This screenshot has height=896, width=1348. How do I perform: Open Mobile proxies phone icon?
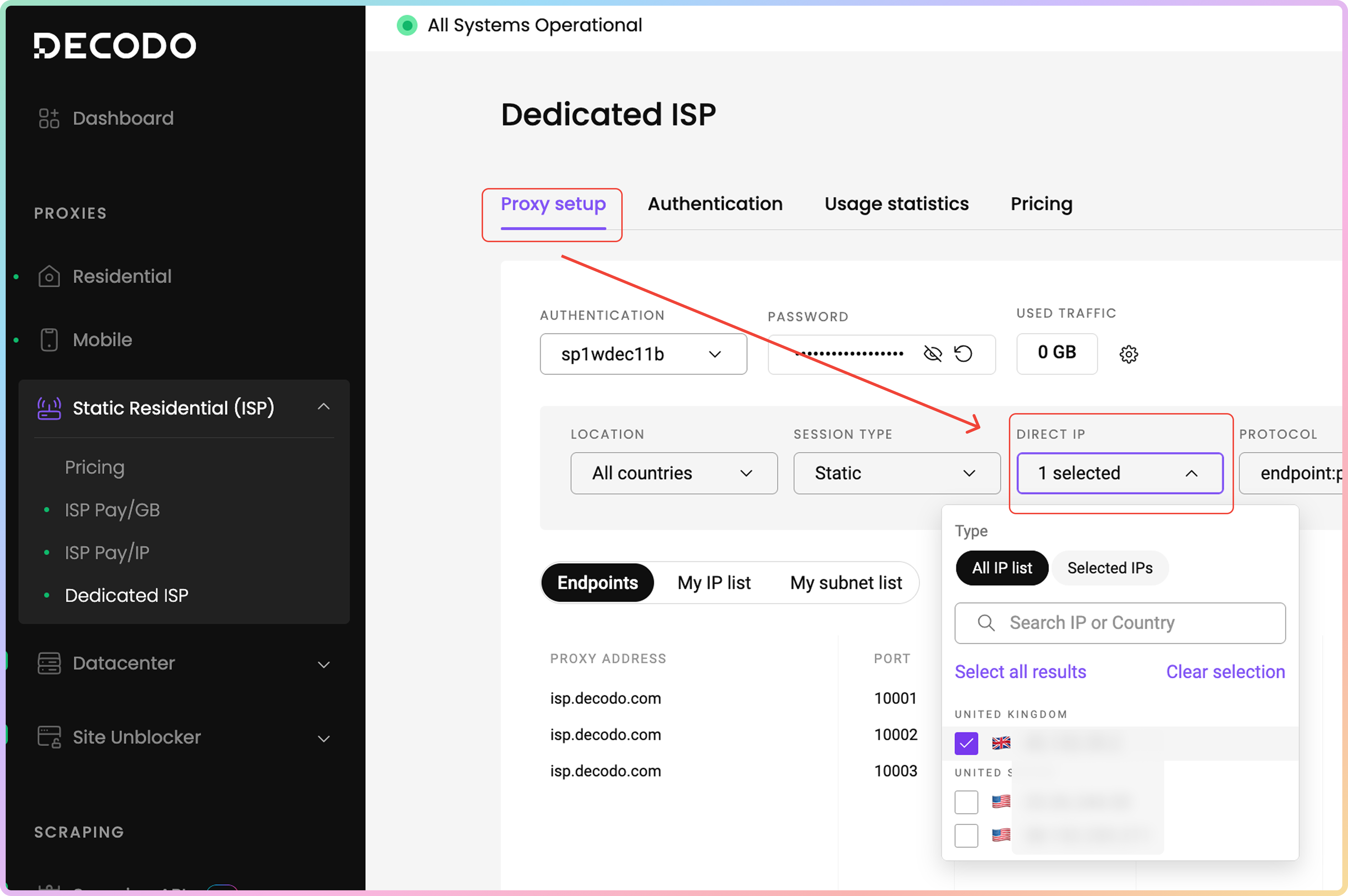49,340
